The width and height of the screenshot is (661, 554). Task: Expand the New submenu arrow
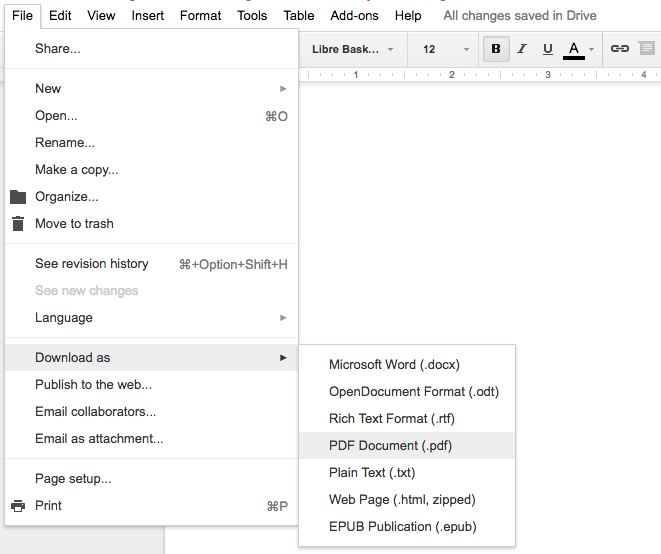pyautogui.click(x=283, y=89)
